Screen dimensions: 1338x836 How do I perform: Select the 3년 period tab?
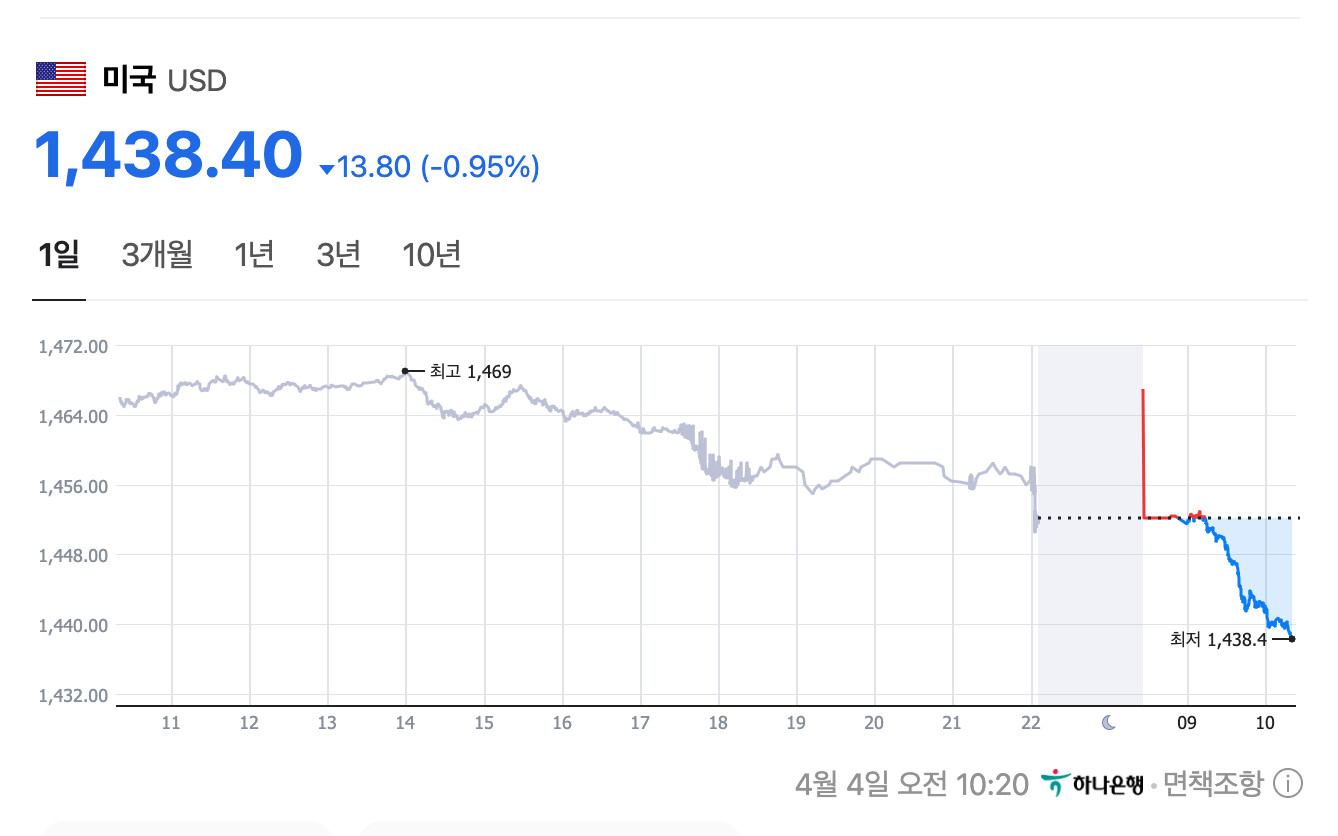[338, 255]
